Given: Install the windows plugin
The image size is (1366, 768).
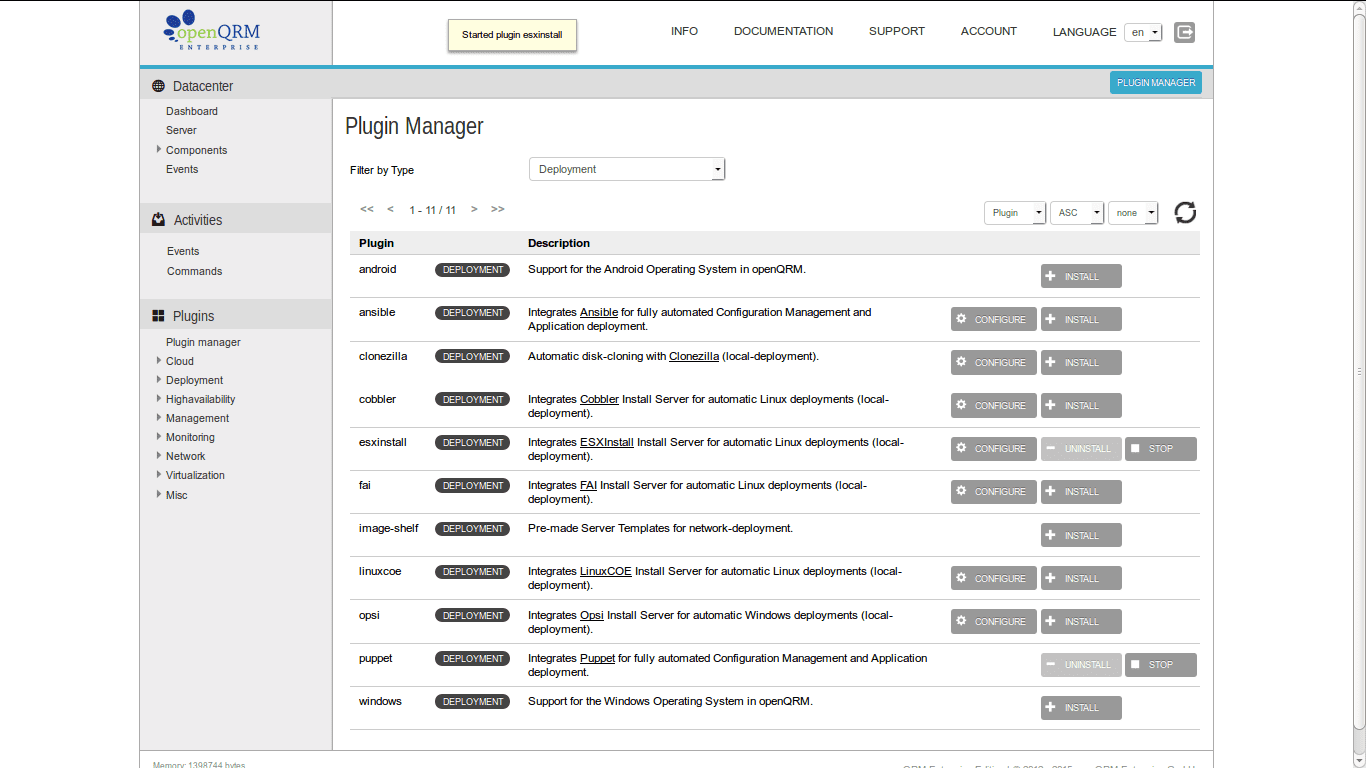Looking at the screenshot, I should (1081, 707).
